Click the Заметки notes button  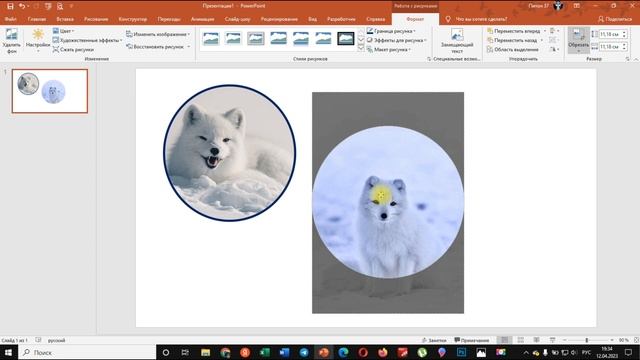click(x=434, y=340)
